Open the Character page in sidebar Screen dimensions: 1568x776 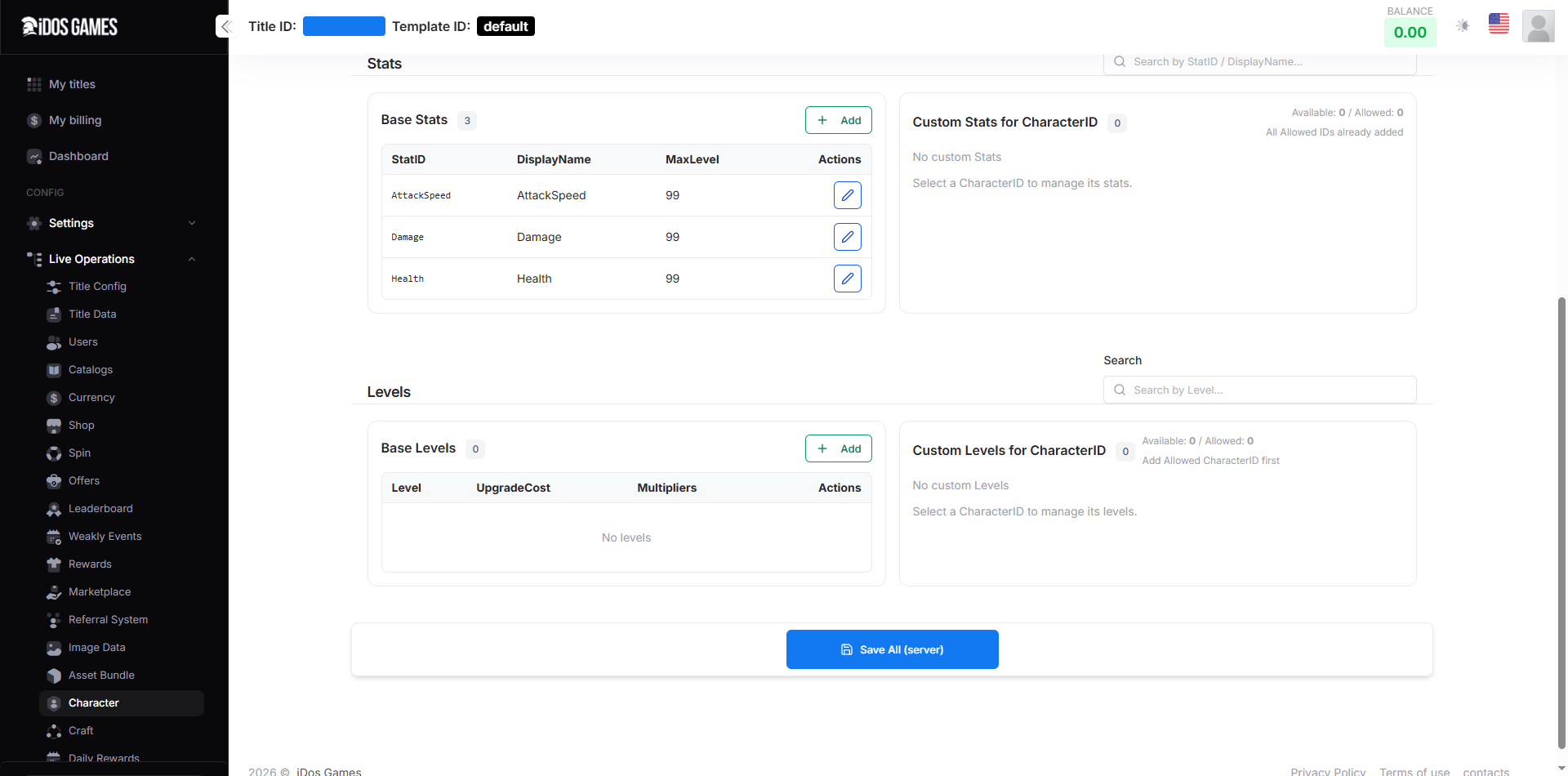(94, 703)
